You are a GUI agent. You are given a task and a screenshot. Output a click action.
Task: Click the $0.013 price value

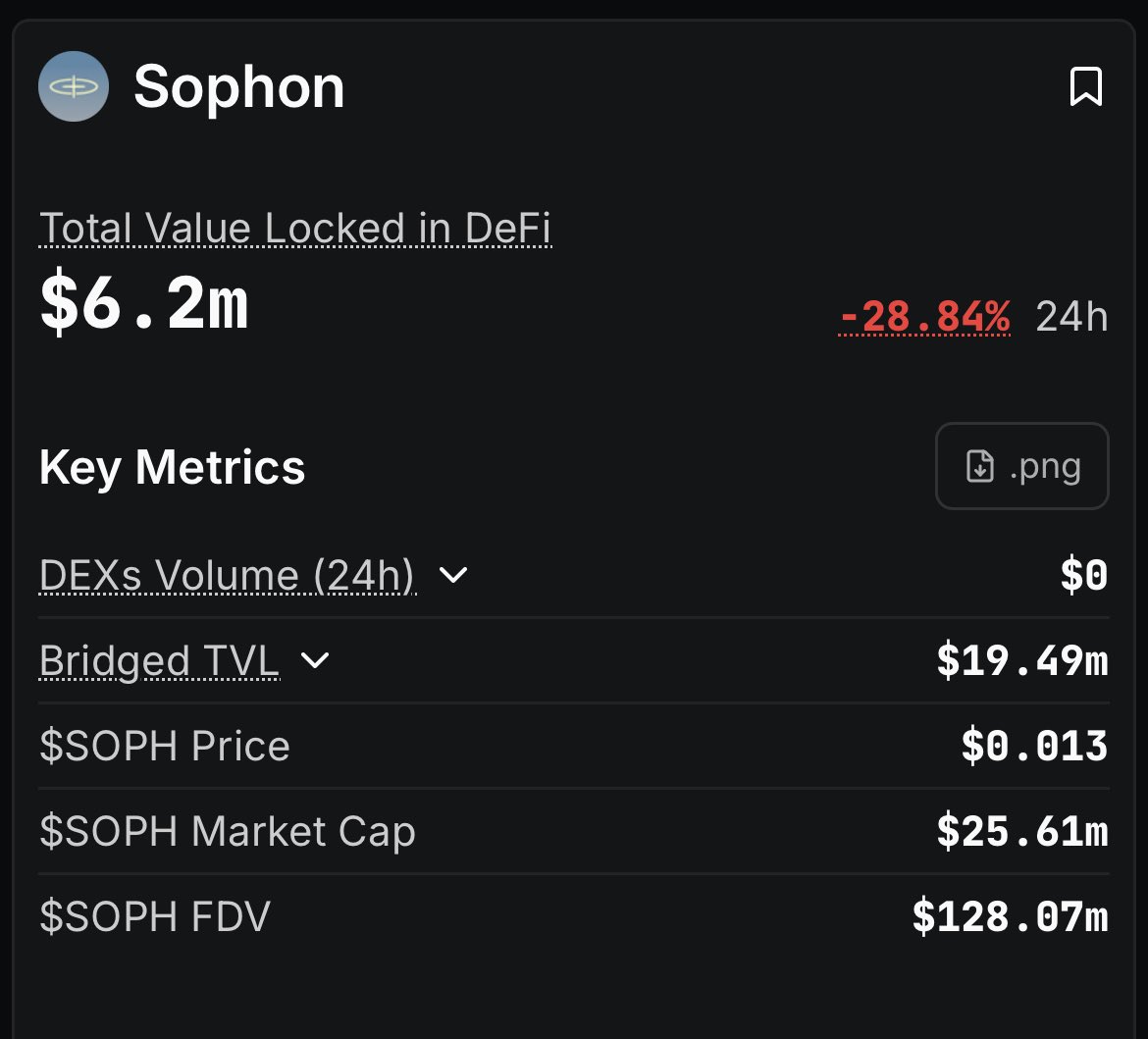[x=1034, y=747]
